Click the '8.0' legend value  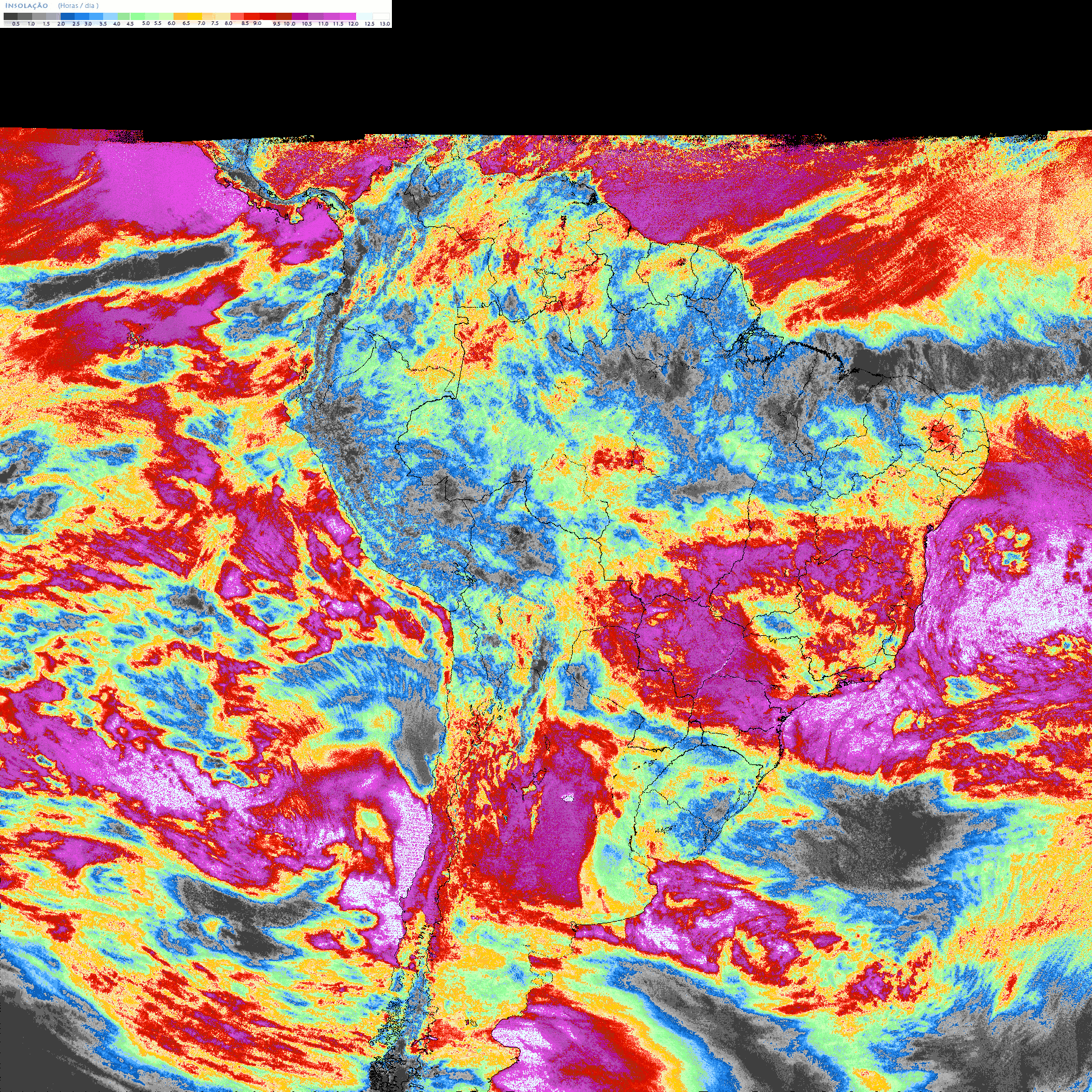[x=229, y=23]
